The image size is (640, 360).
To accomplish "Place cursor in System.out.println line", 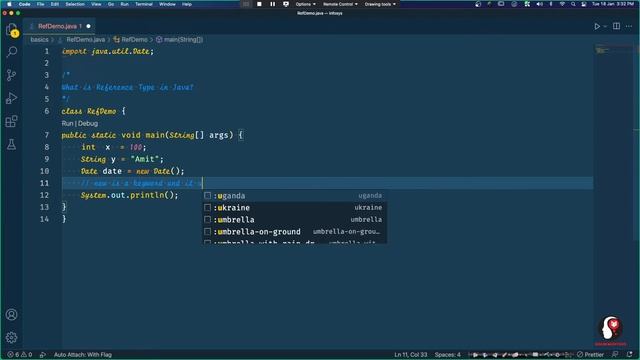I will [129, 195].
